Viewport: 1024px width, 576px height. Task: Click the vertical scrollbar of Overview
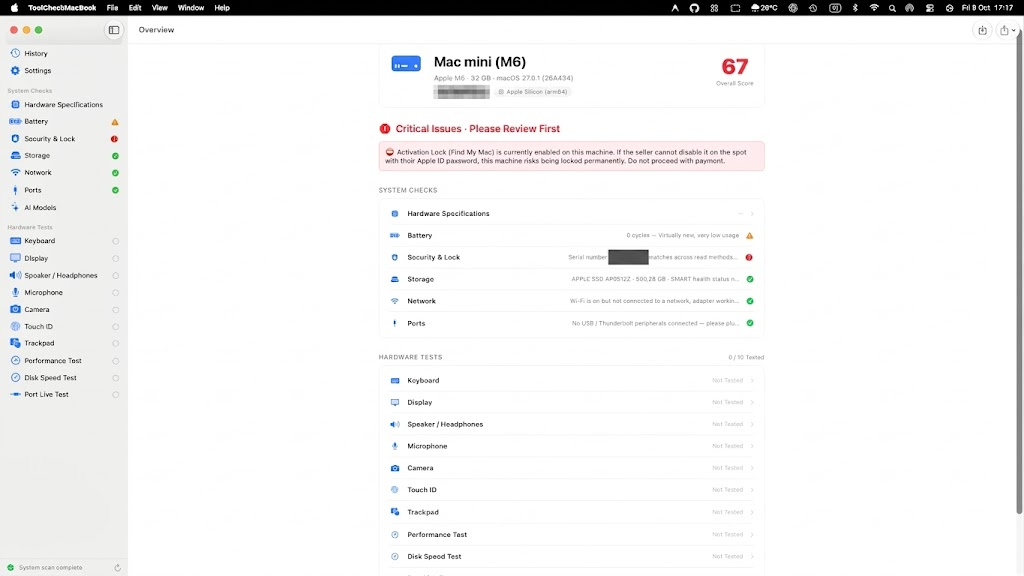pos(1019,271)
